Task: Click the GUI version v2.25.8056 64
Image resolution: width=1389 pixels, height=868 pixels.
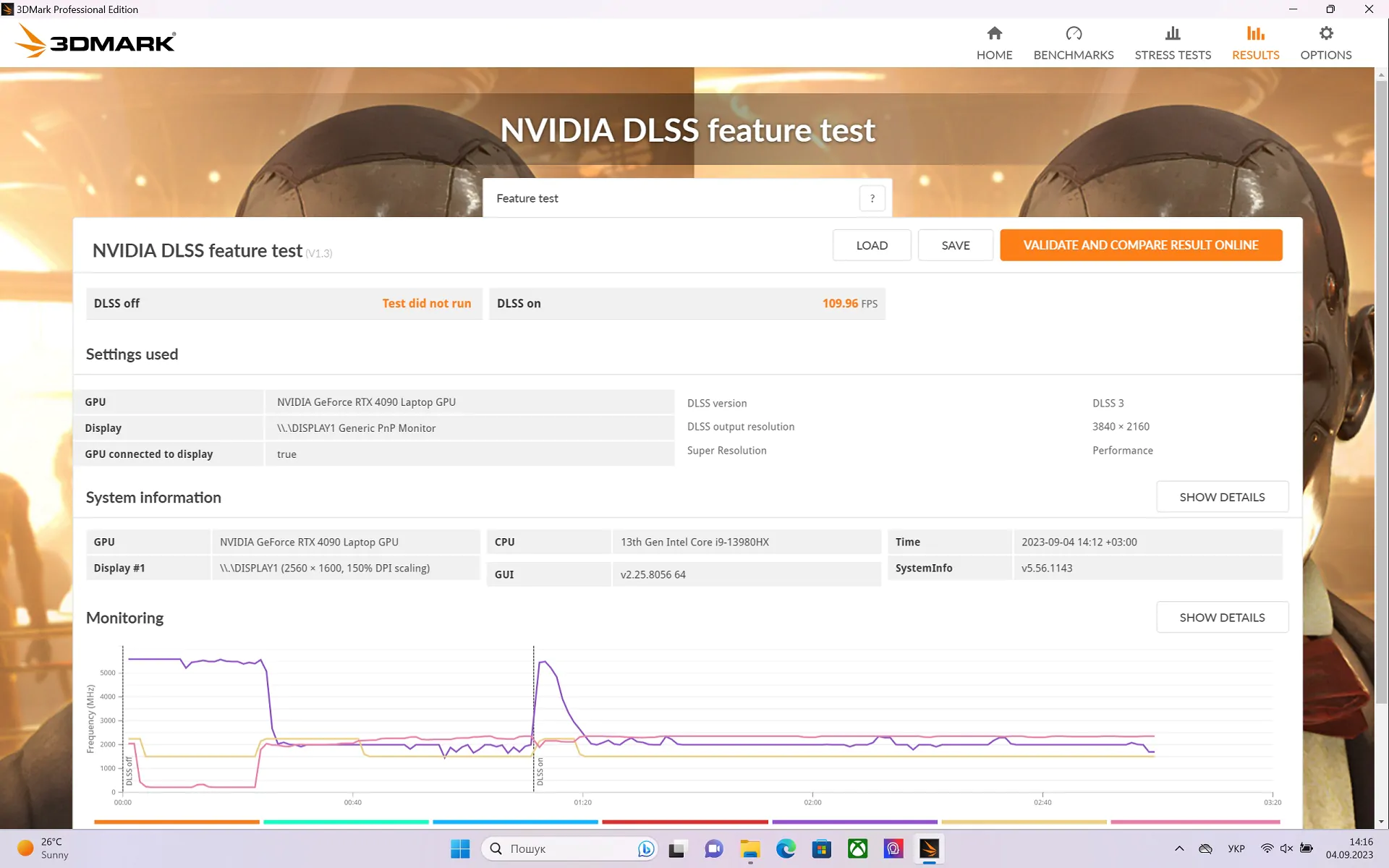Action: click(653, 574)
